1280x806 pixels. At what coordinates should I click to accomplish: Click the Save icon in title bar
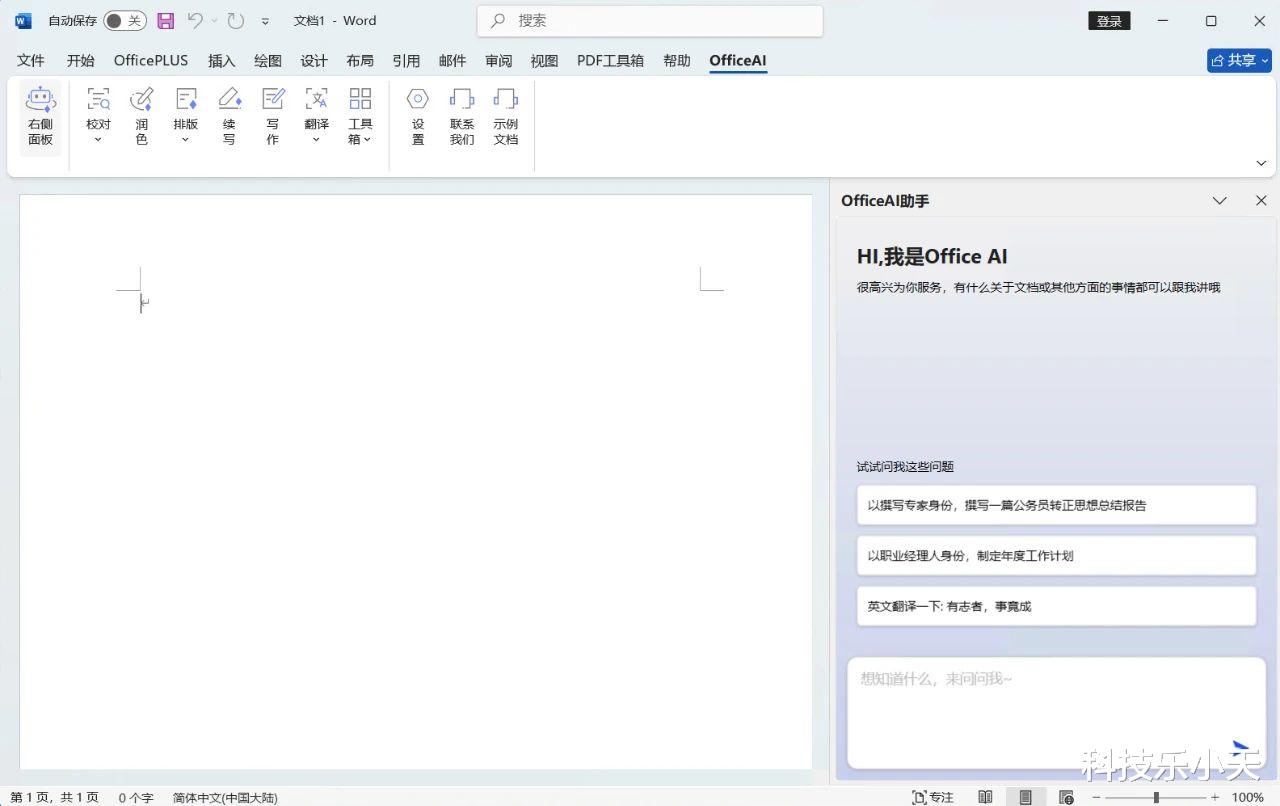pos(166,20)
